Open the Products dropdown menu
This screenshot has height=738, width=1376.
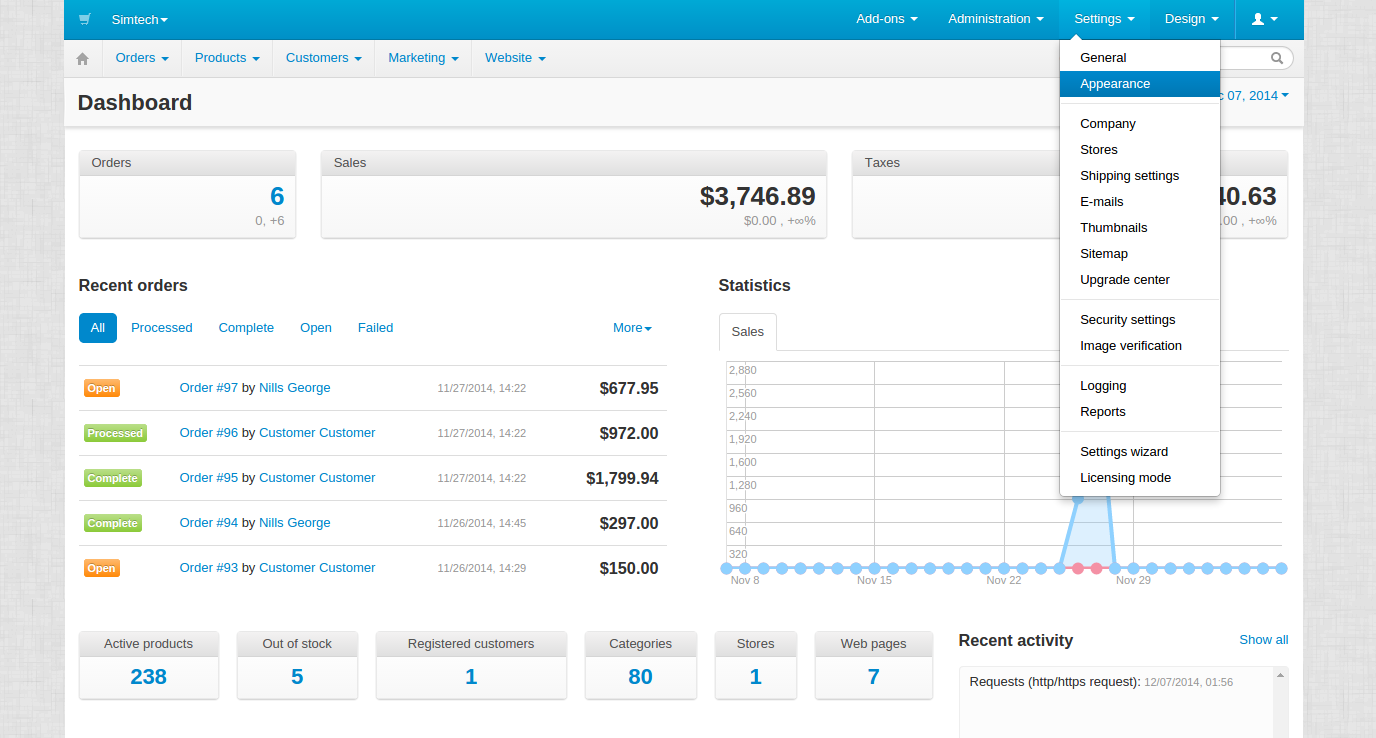pyautogui.click(x=227, y=58)
